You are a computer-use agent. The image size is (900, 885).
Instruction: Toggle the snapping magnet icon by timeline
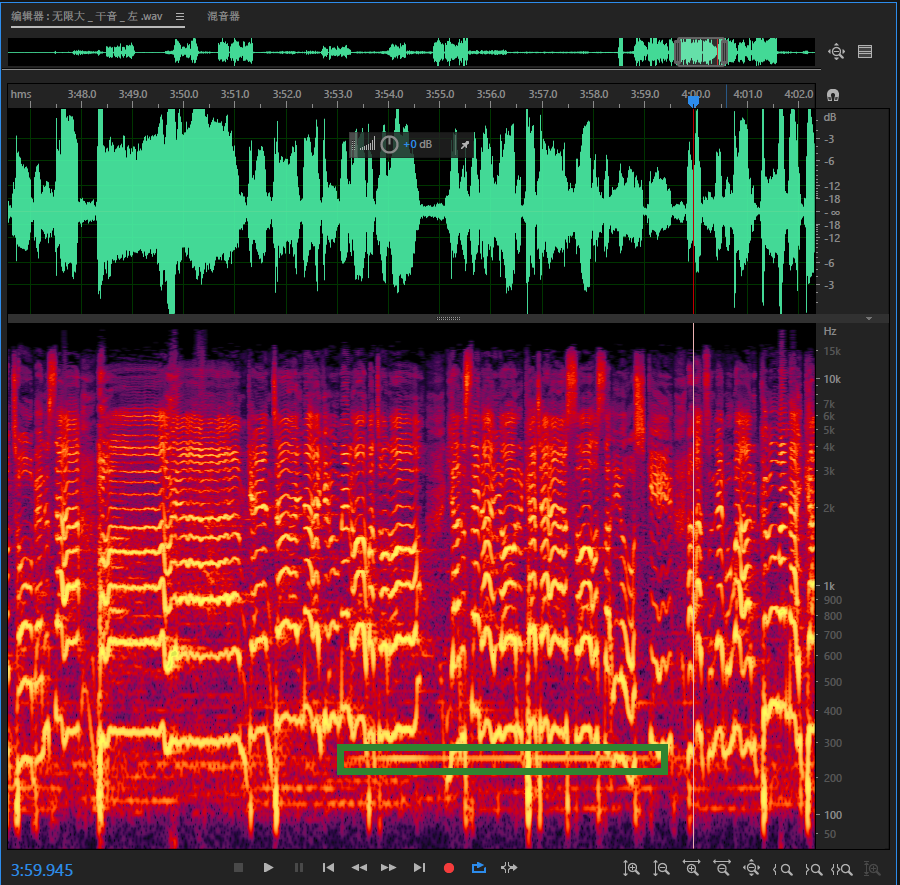(833, 95)
